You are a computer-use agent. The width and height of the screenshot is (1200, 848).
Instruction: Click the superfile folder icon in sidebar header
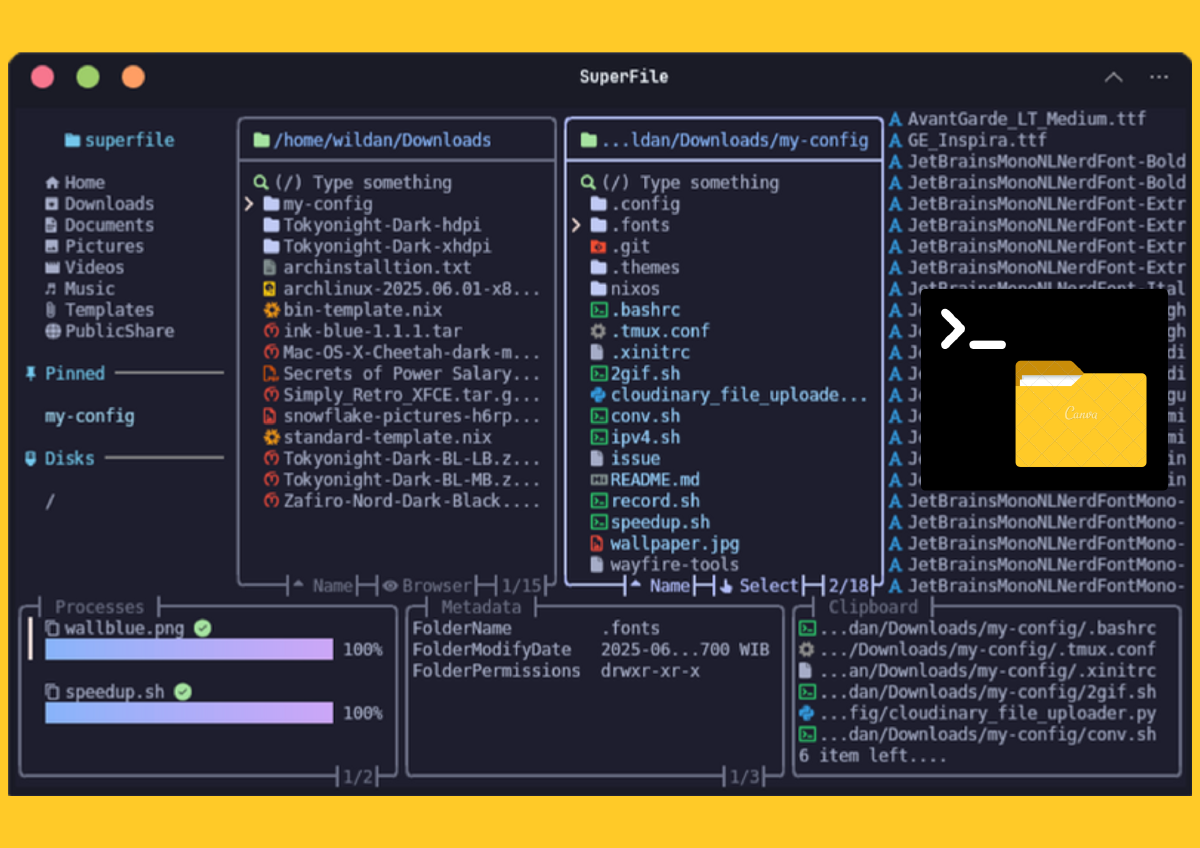tap(72, 140)
